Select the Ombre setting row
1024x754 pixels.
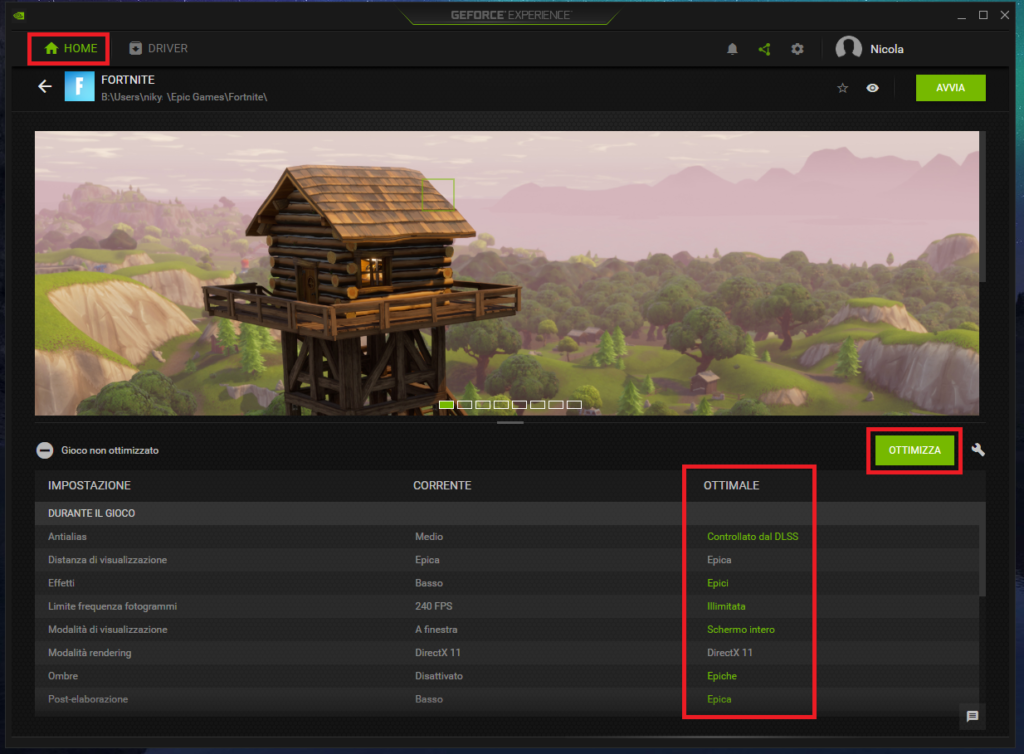pos(507,676)
